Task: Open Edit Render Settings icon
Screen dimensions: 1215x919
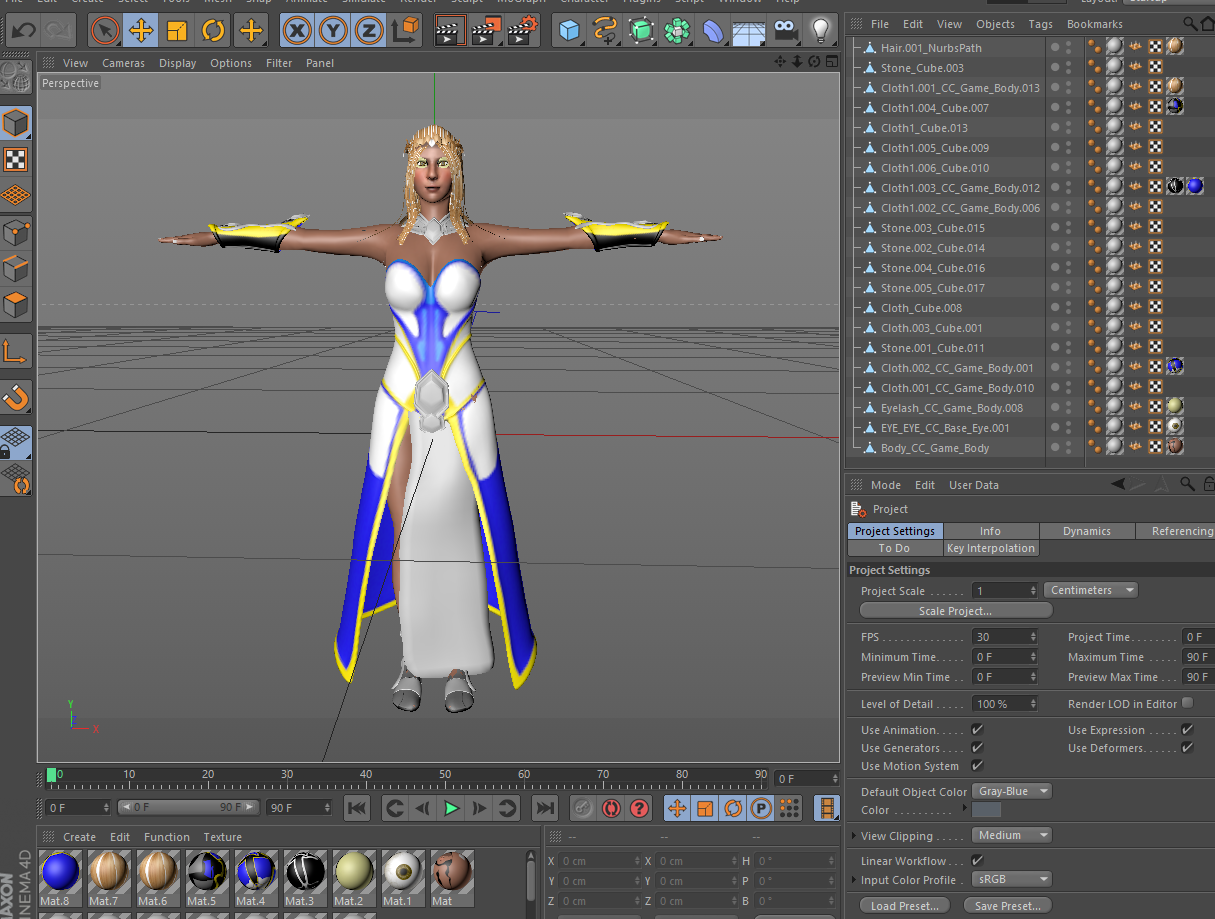Action: tap(522, 31)
